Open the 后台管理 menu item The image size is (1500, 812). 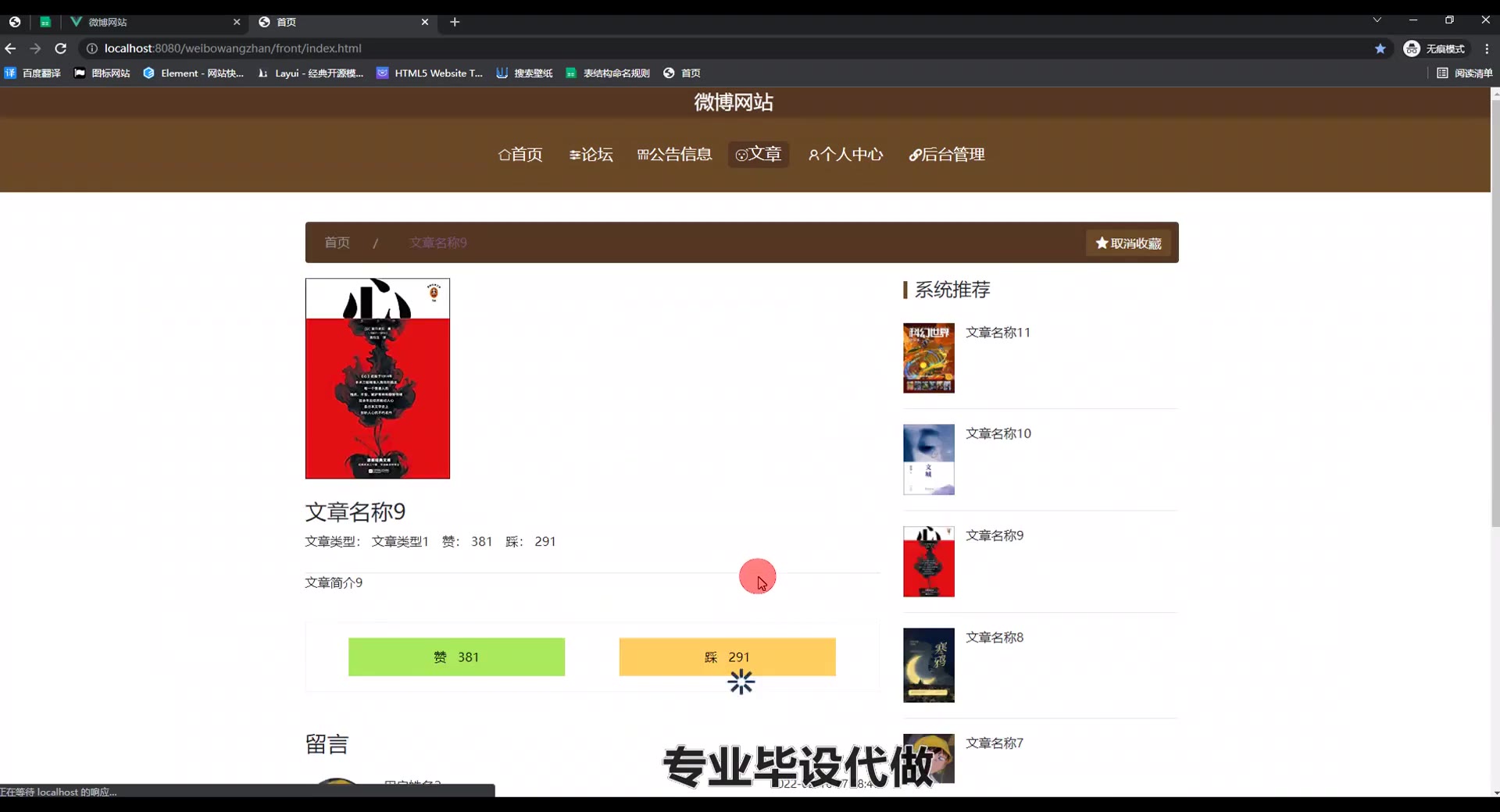click(947, 155)
